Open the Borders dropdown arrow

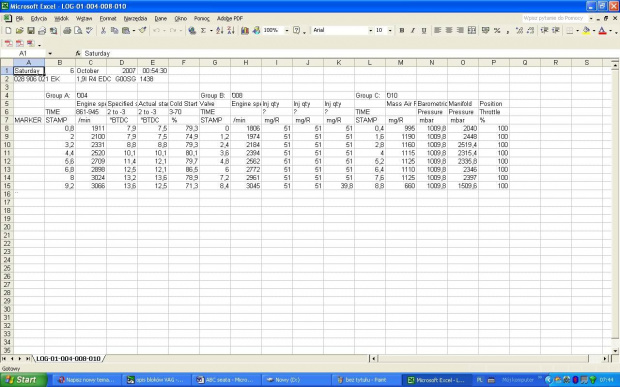point(577,30)
